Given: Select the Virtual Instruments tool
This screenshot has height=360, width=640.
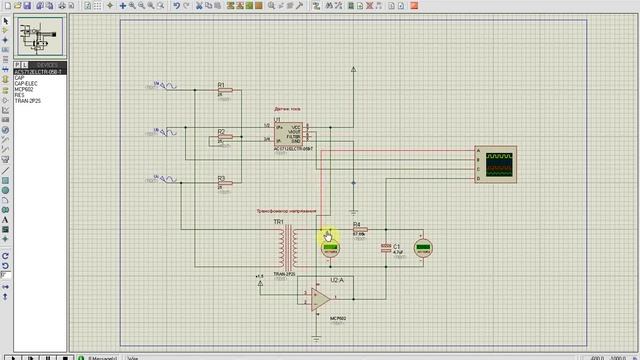Looking at the screenshot, I should (x=5, y=159).
